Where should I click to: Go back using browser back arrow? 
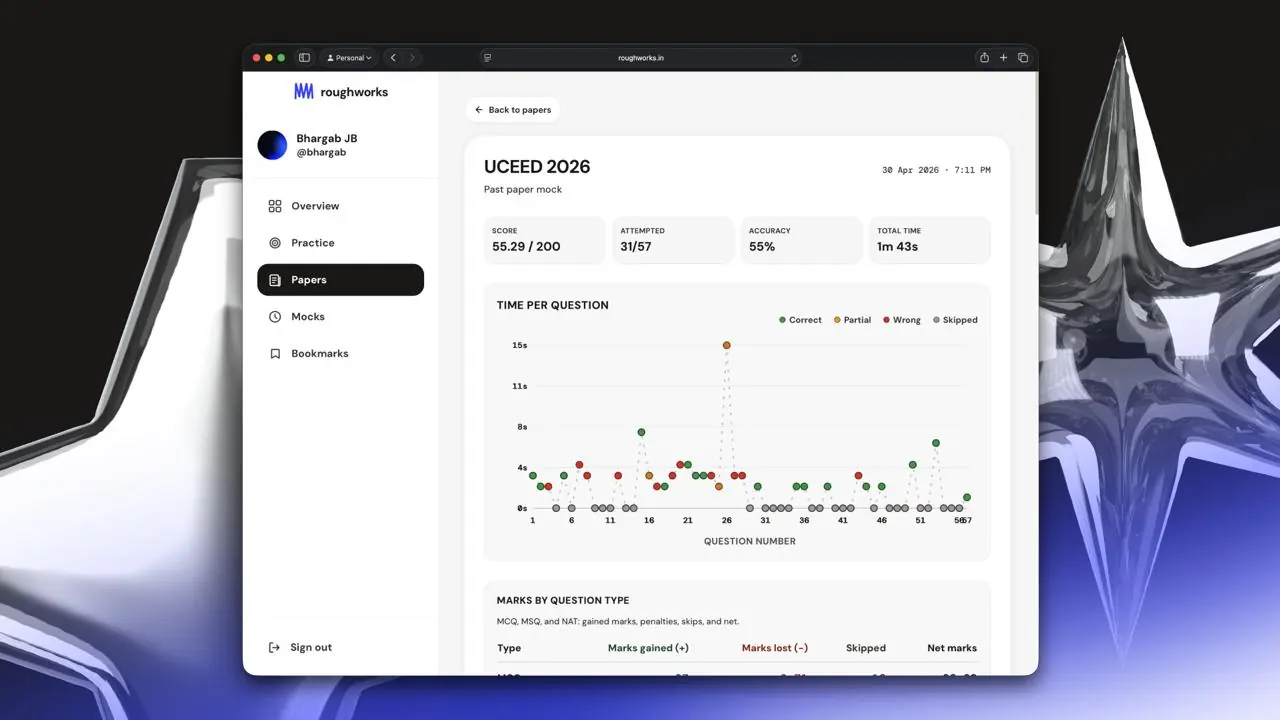(x=393, y=58)
